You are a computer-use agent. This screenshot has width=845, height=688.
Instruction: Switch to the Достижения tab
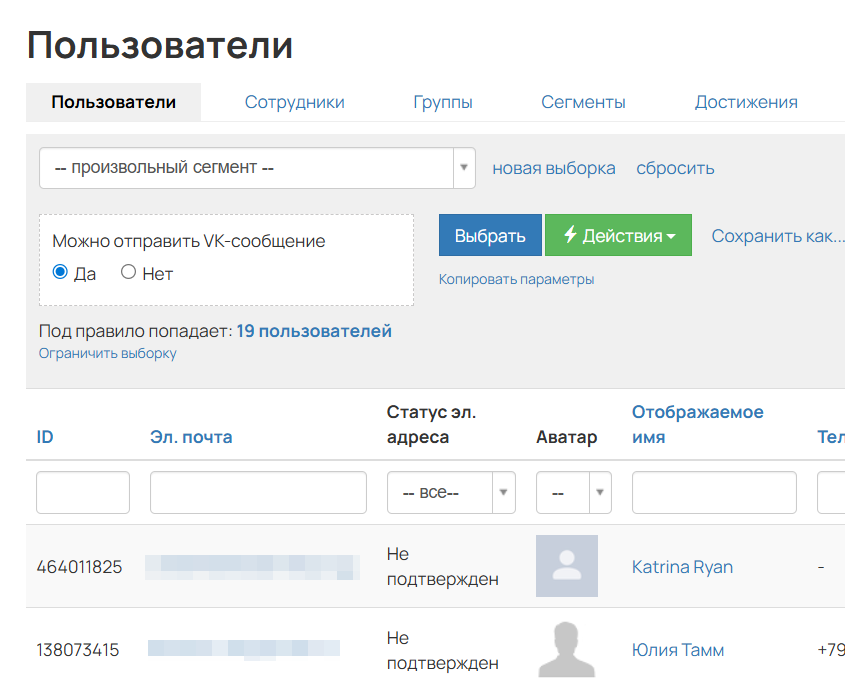tap(746, 101)
